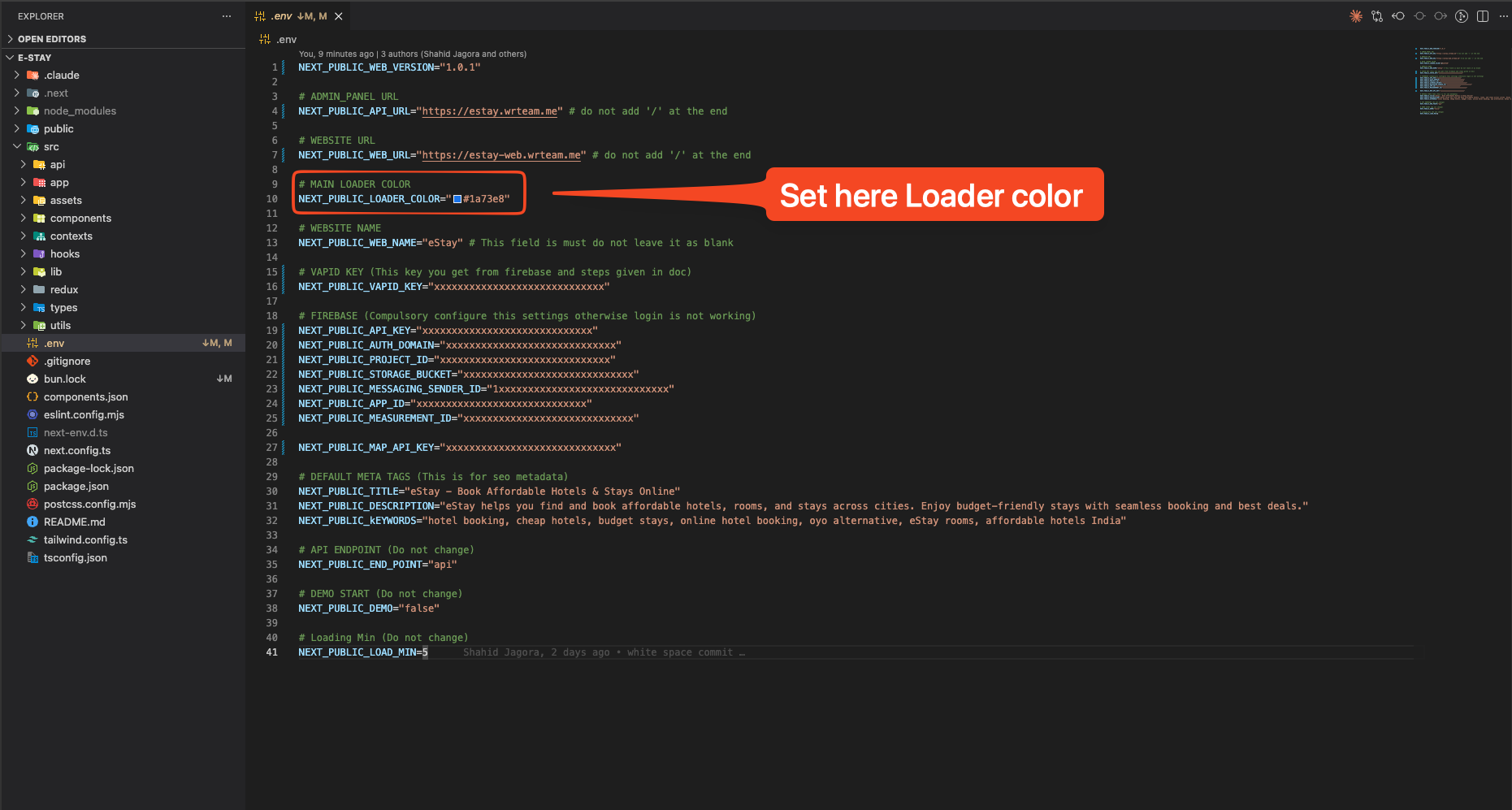Click the NEXT_PUBLIC_LOAD_MIN=5 text

coord(363,652)
